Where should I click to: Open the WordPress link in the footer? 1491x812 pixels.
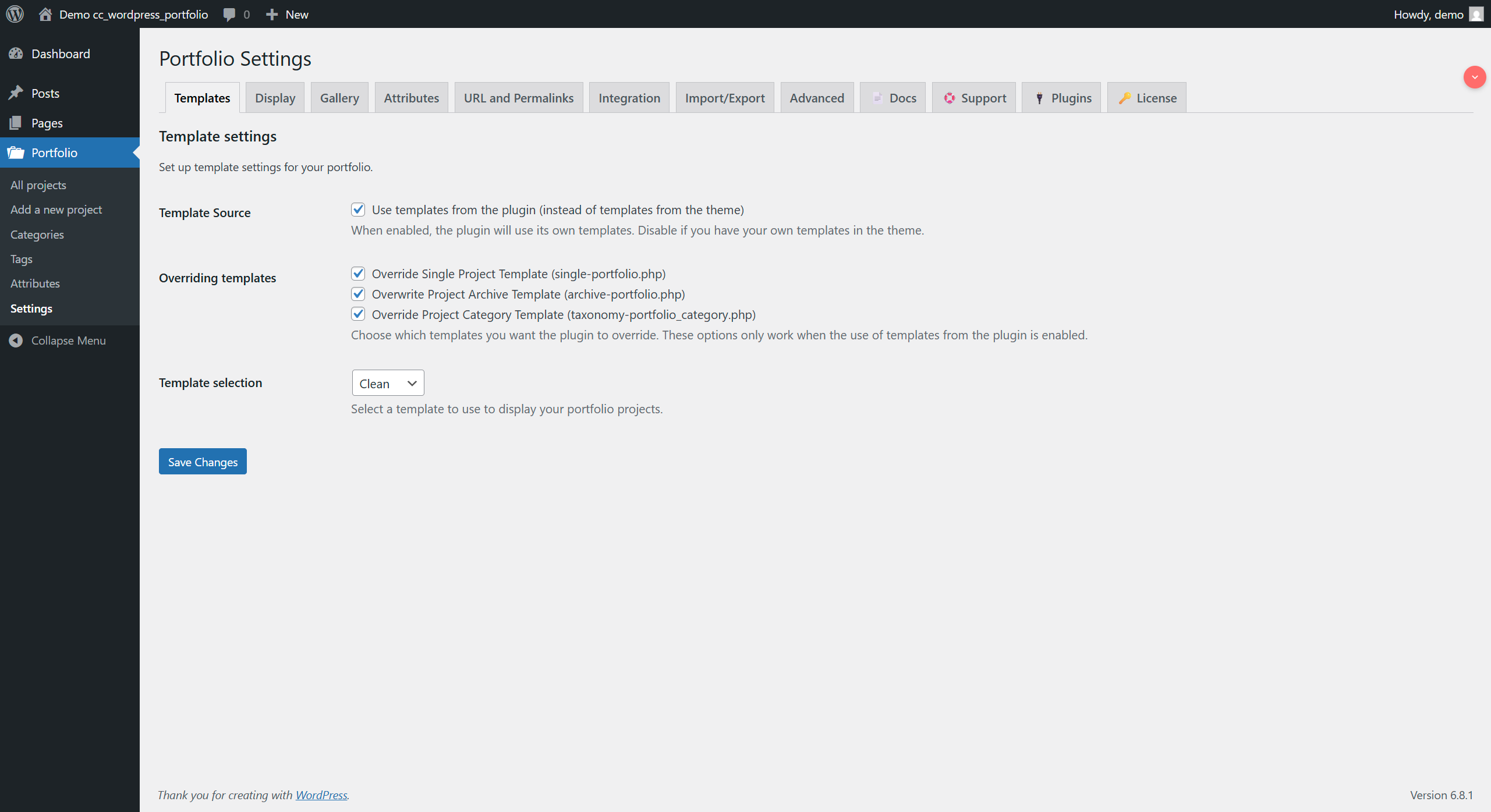[x=321, y=795]
